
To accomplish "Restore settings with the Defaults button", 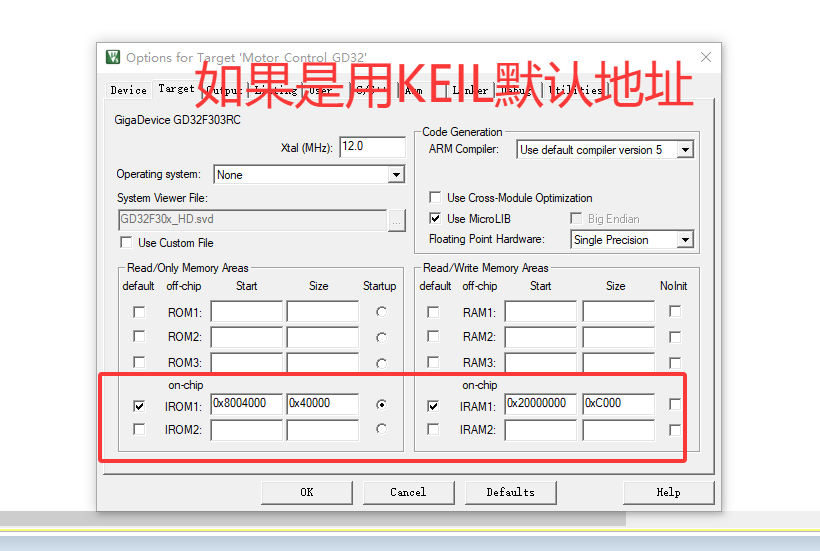I will coord(510,492).
